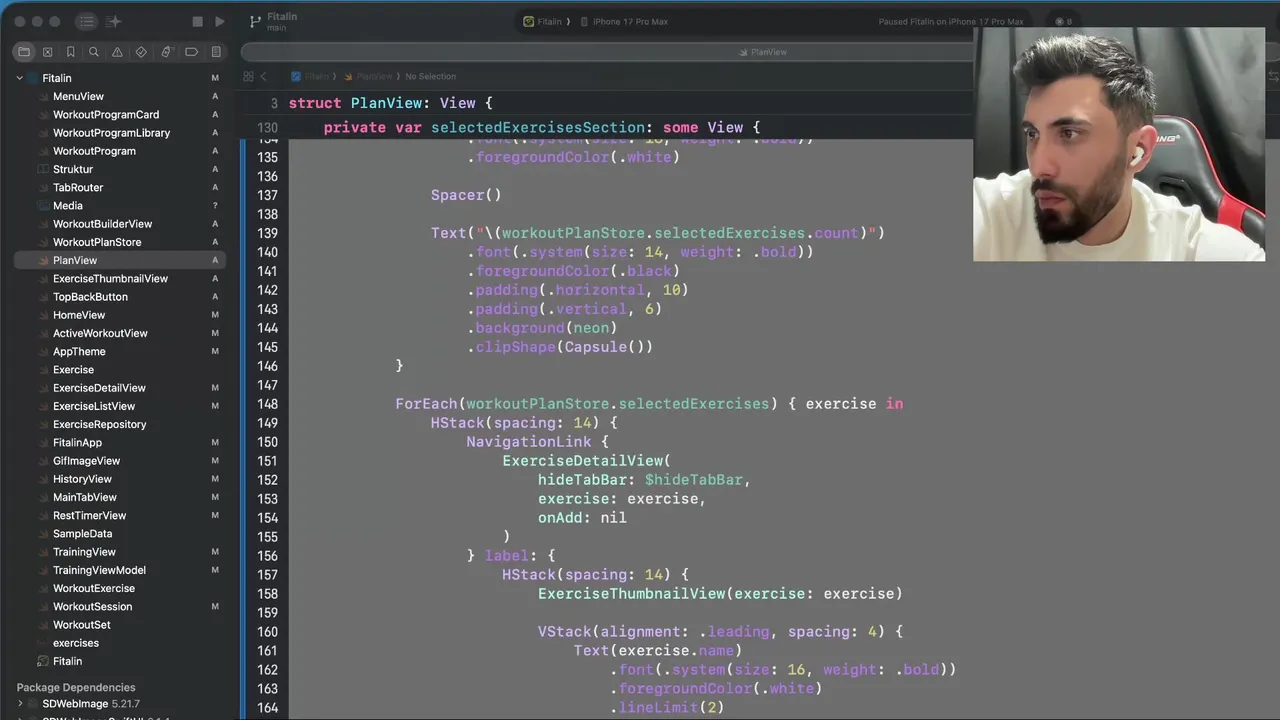The width and height of the screenshot is (1280, 720).
Task: Click the Stop button in toolbar
Action: [197, 21]
